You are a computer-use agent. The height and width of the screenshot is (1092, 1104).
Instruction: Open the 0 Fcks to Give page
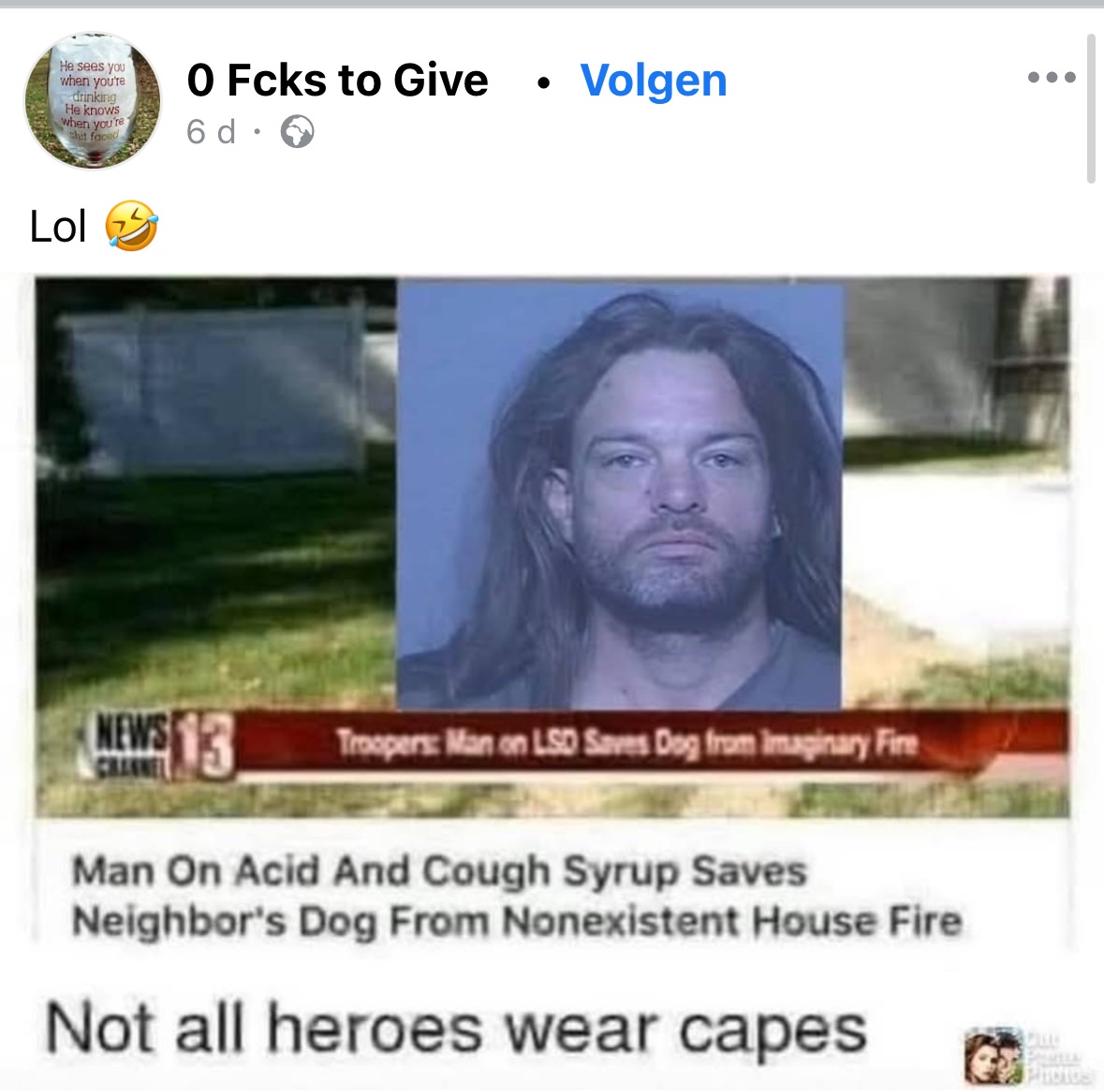(x=337, y=80)
